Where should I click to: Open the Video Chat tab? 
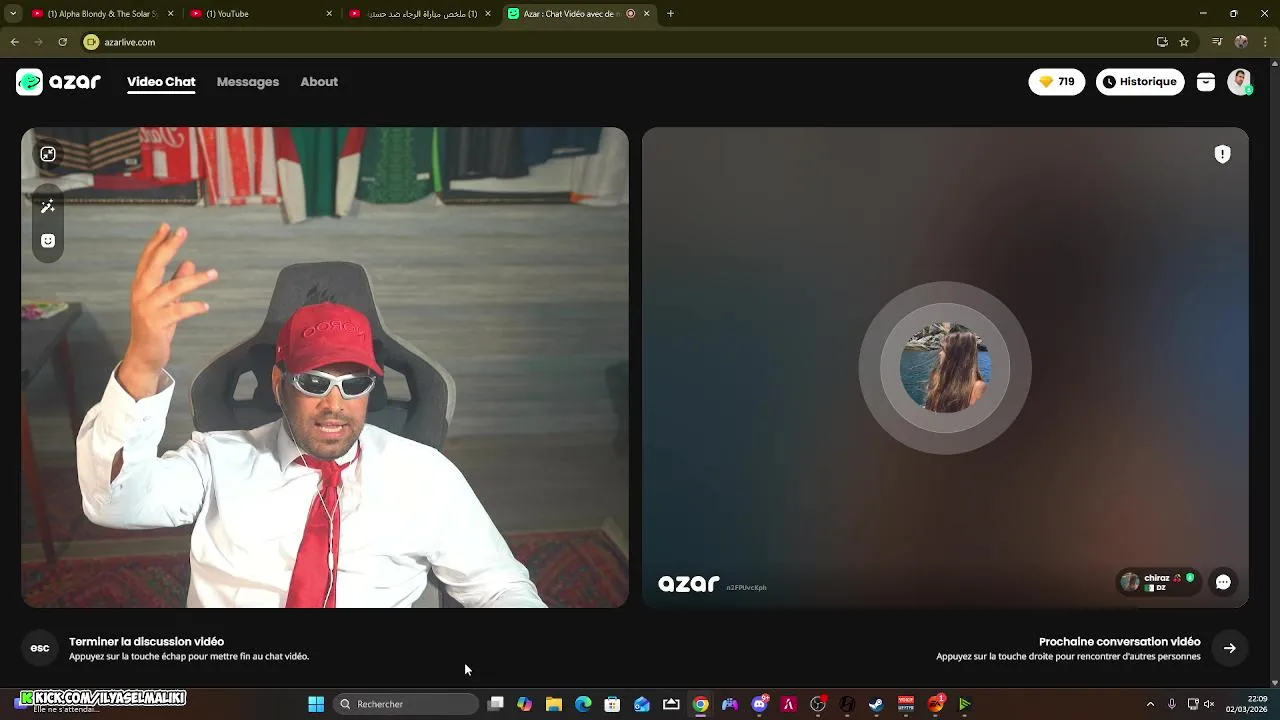click(x=161, y=82)
